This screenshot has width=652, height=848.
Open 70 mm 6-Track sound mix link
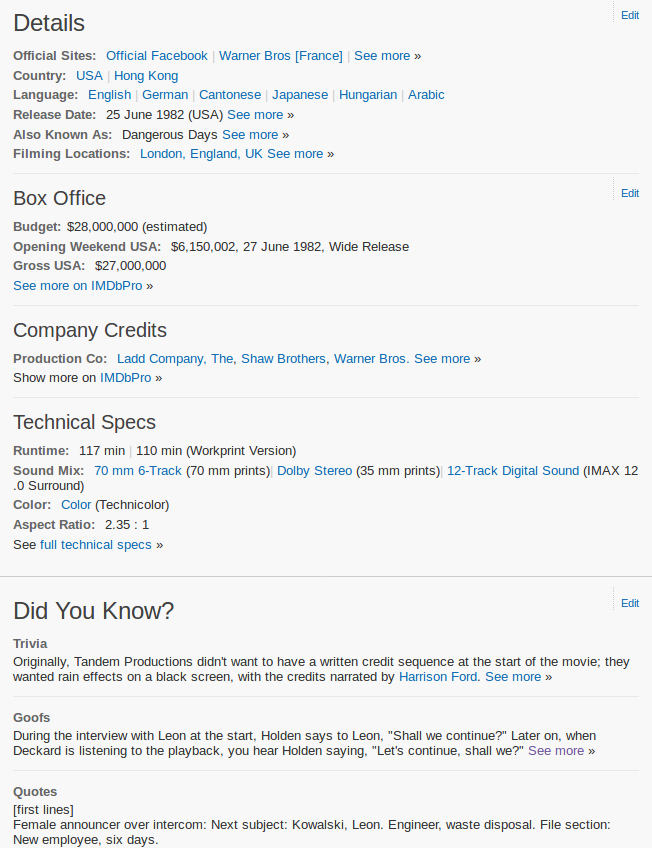[138, 471]
